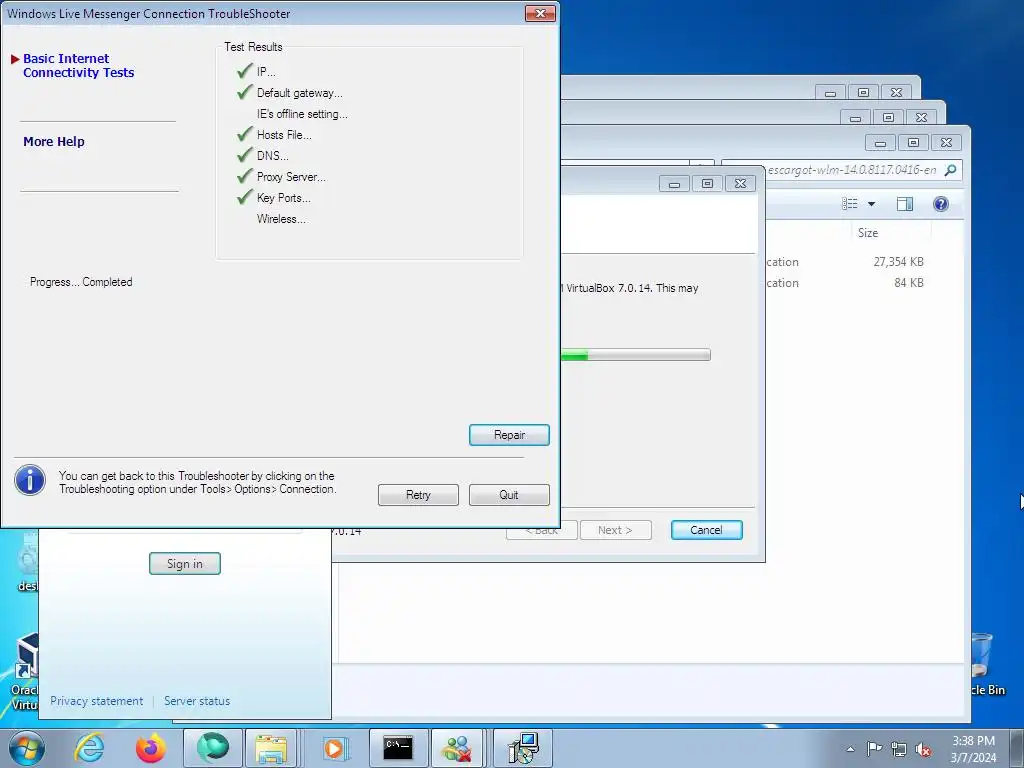Show hidden tray icons arrow

point(850,749)
